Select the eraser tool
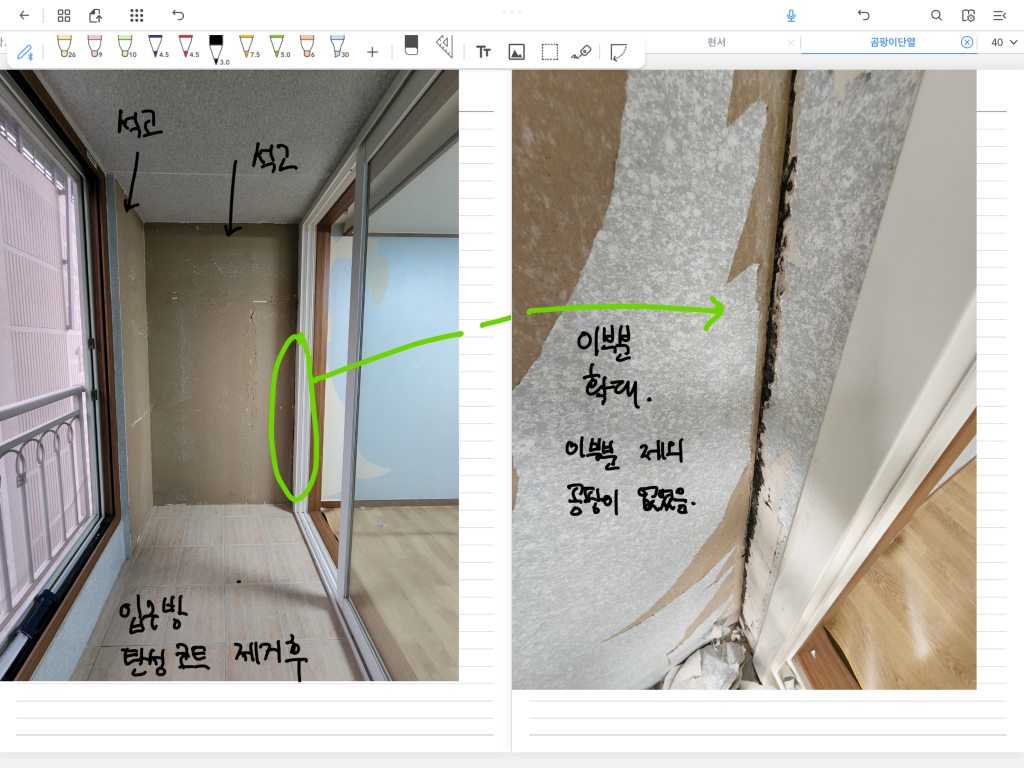Image resolution: width=1024 pixels, height=768 pixels. click(411, 46)
